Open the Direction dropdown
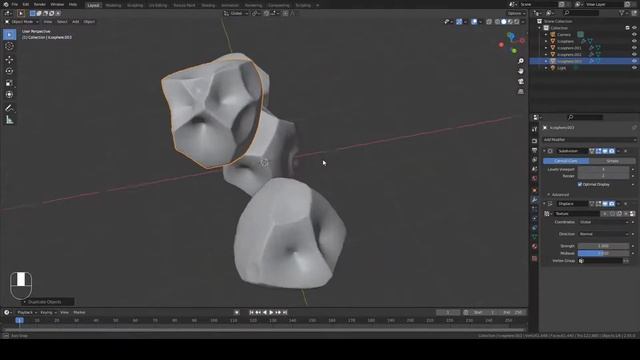 pos(604,234)
